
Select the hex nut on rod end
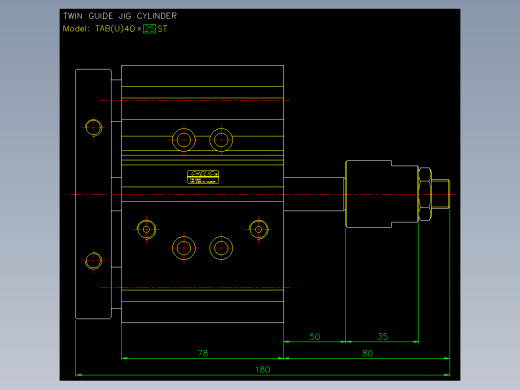[425, 194]
